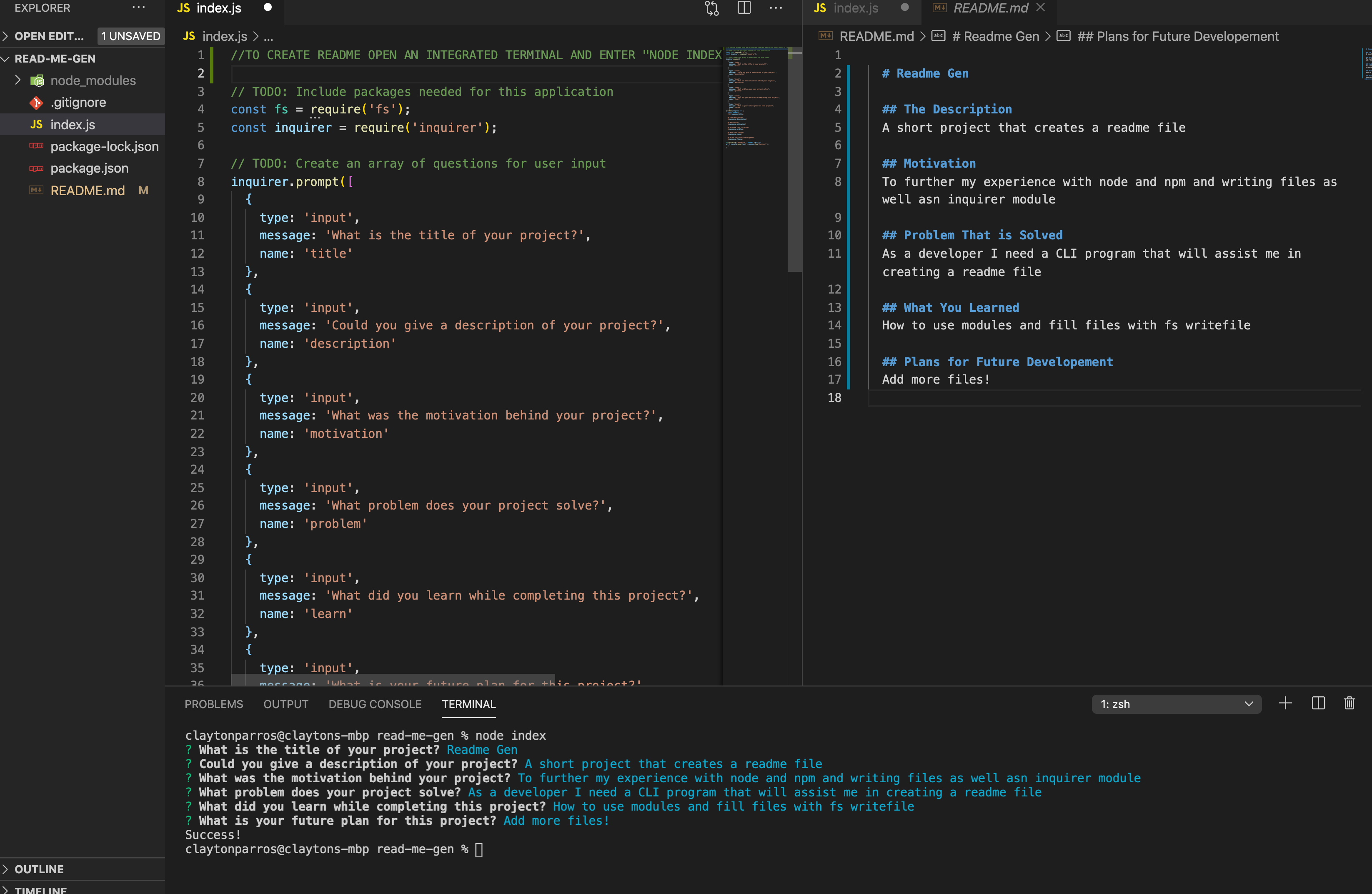Open Explorer views and more actions ellipsis
This screenshot has width=1372, height=894.
(x=138, y=8)
